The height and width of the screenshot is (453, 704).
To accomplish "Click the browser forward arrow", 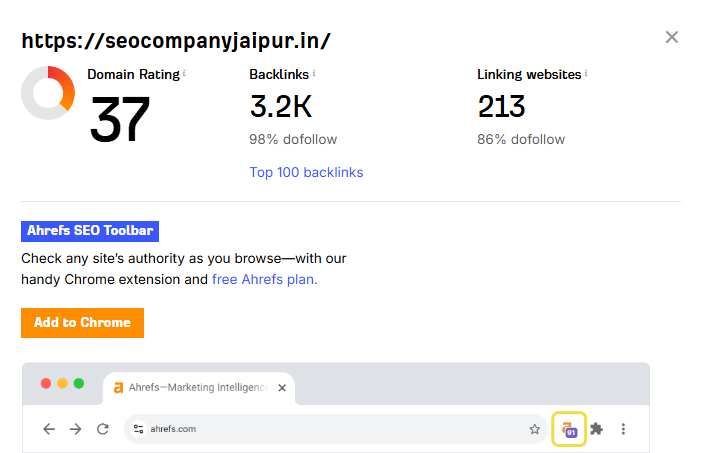I will pyautogui.click(x=75, y=429).
